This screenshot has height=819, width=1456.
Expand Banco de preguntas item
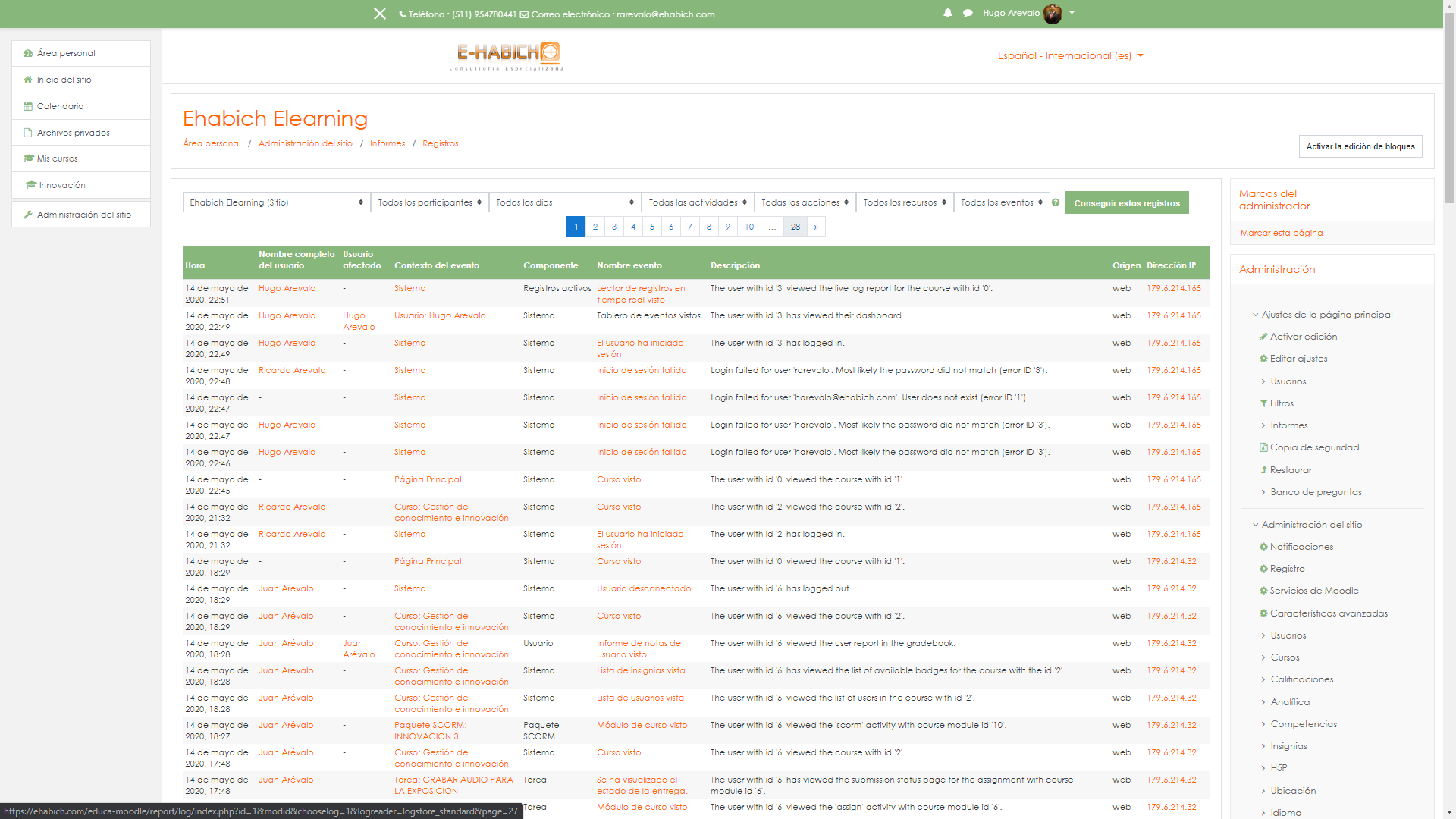pos(1263,492)
